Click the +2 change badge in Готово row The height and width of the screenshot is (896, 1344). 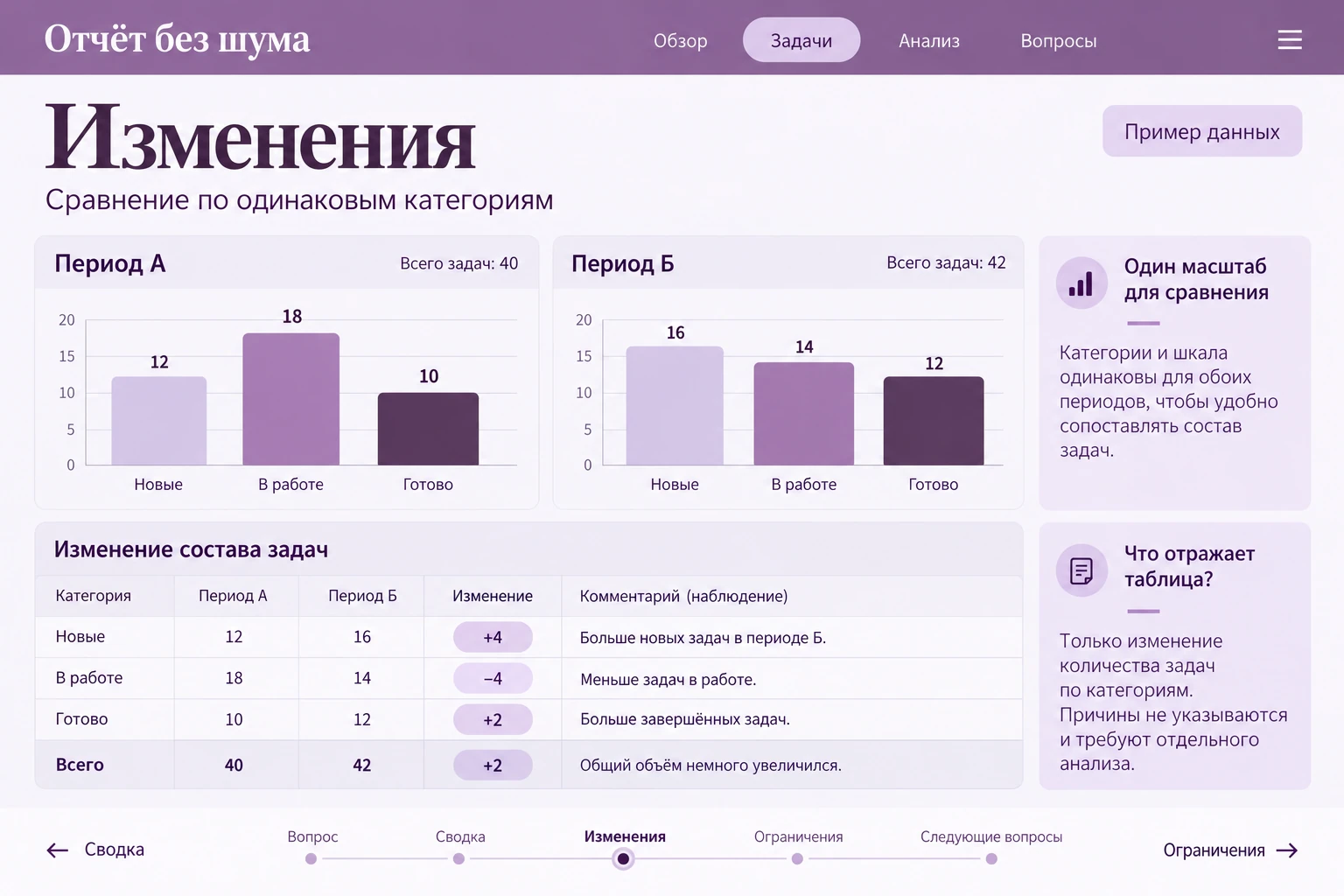coord(493,719)
